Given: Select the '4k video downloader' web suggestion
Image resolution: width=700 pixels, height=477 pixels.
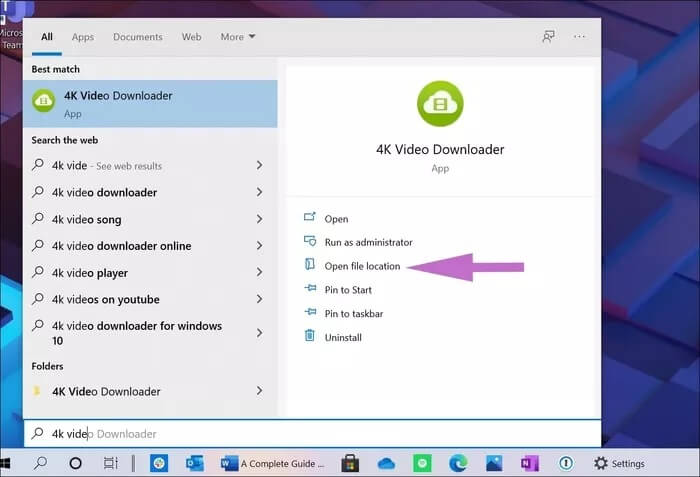Looking at the screenshot, I should [x=150, y=192].
